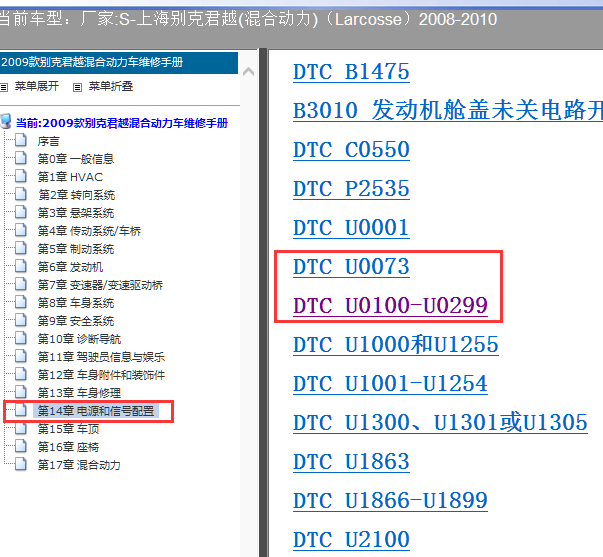Open the DTC U1000和U1255 link
This screenshot has height=557, width=603.
(396, 345)
